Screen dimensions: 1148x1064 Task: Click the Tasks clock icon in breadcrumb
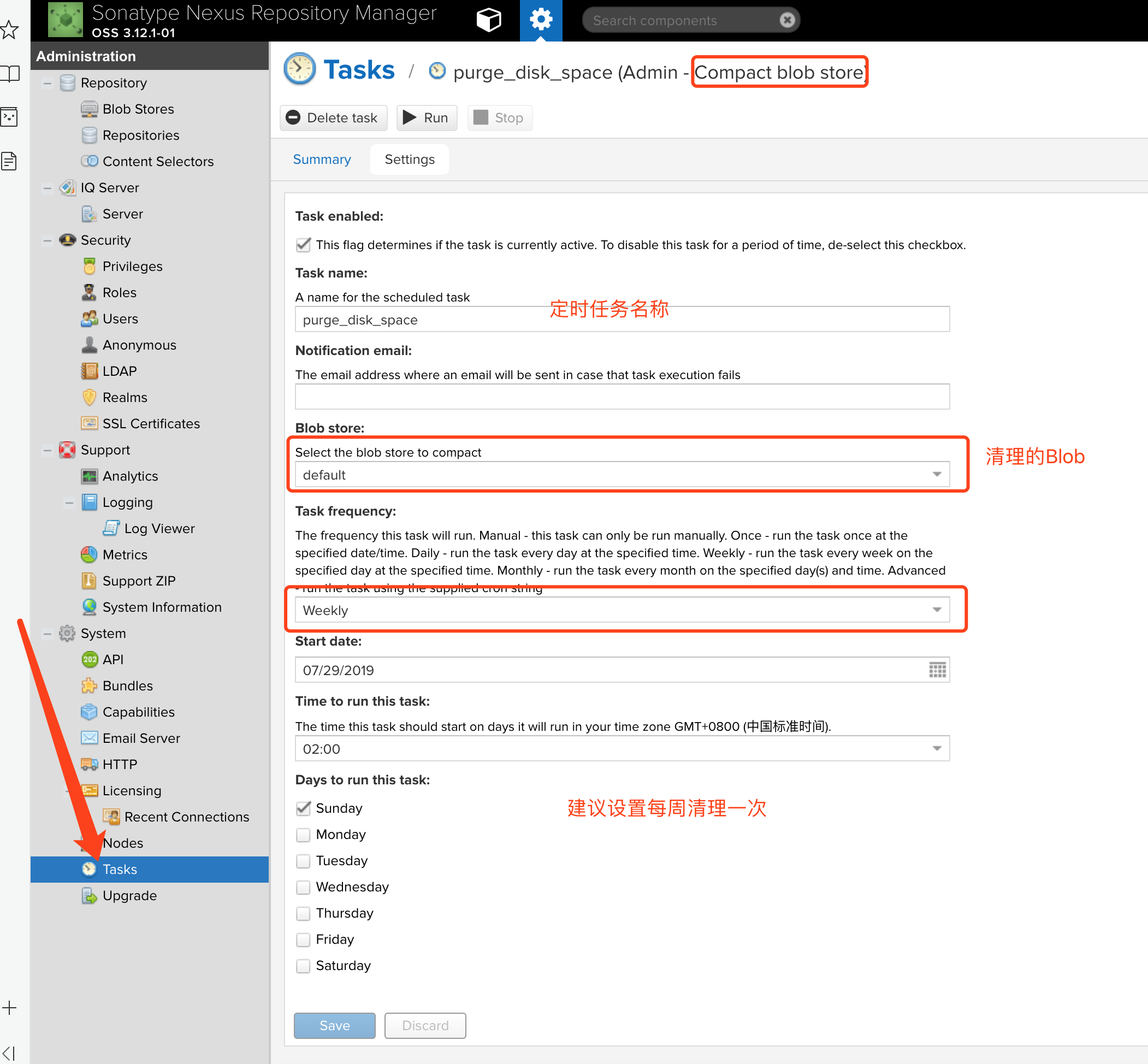(x=300, y=69)
